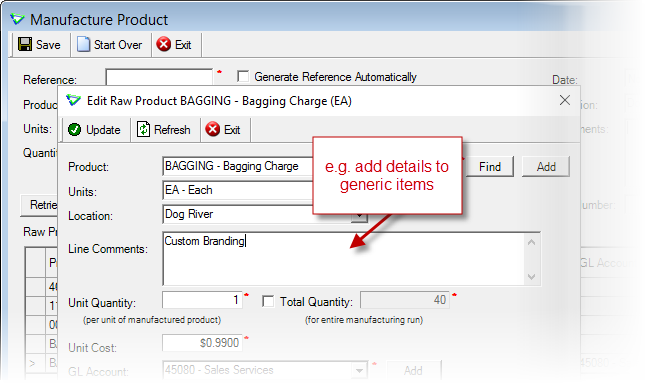Image resolution: width=653 pixels, height=387 pixels.
Task: Click the Manufacture Product window logo icon
Action: click(17, 19)
